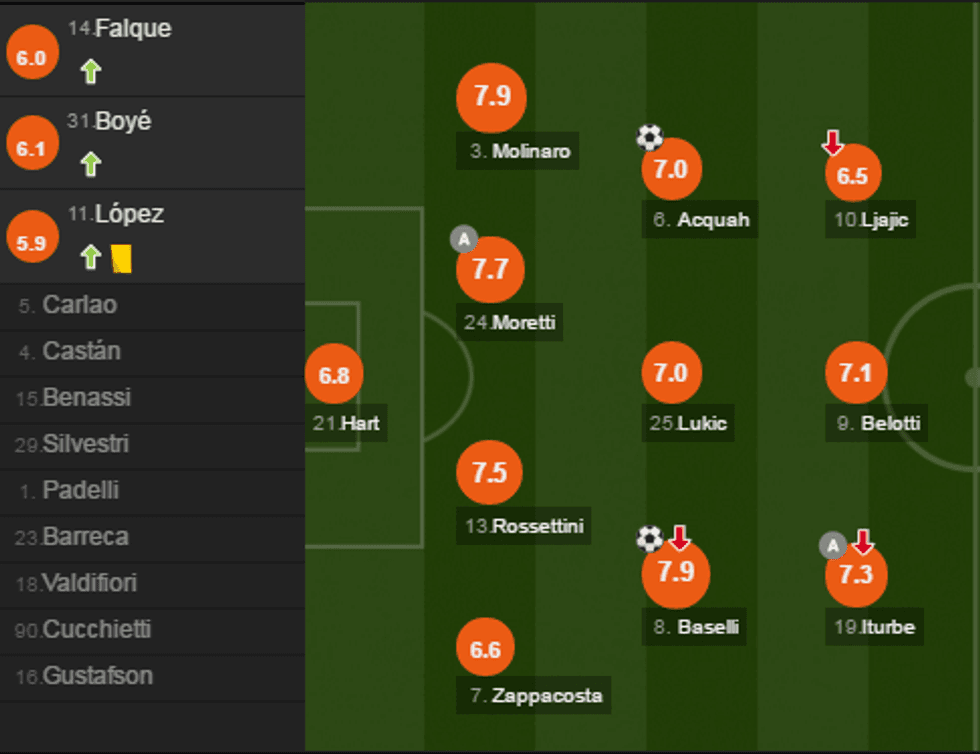This screenshot has width=980, height=754.
Task: Open Lukic player name label
Action: [689, 423]
